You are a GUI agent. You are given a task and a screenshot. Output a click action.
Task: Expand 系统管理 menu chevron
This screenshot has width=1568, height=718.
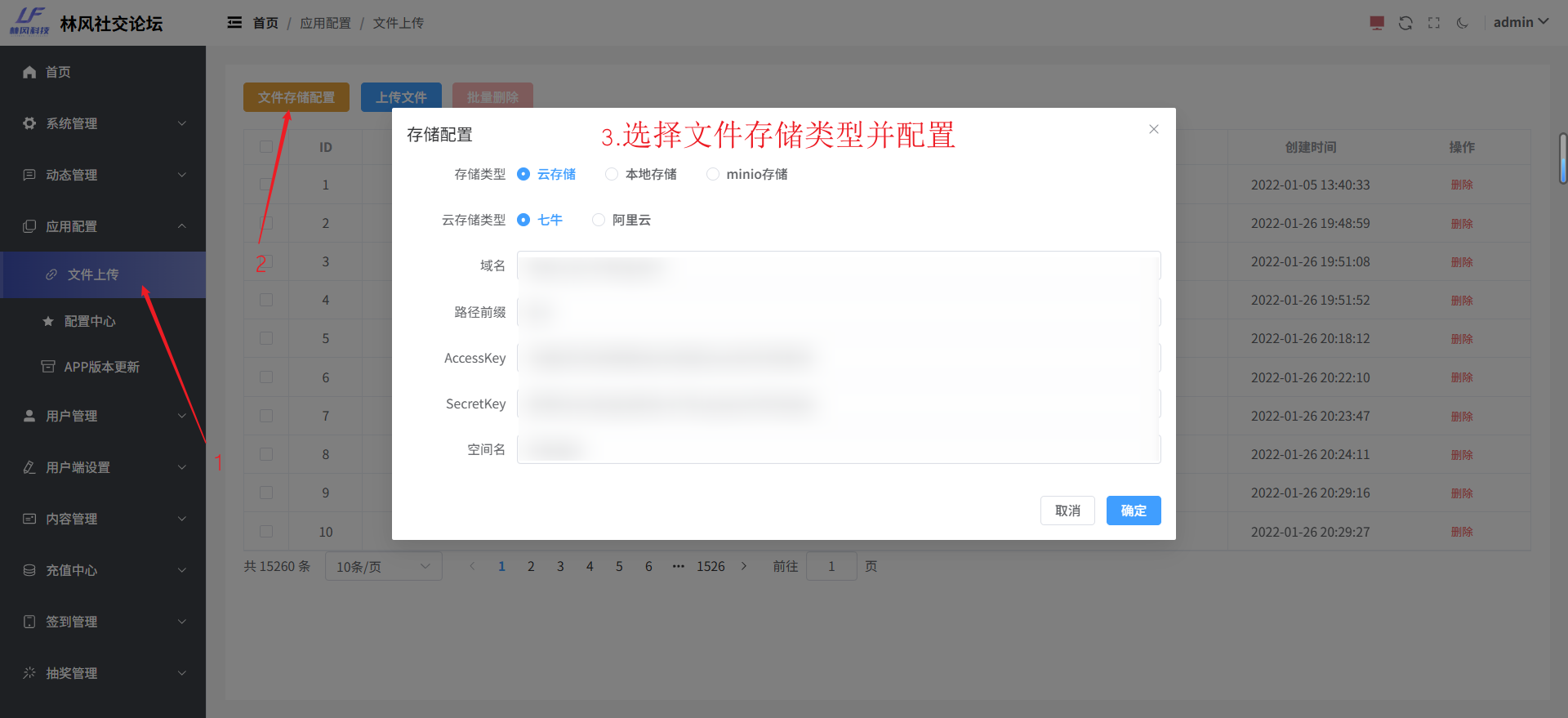click(182, 123)
